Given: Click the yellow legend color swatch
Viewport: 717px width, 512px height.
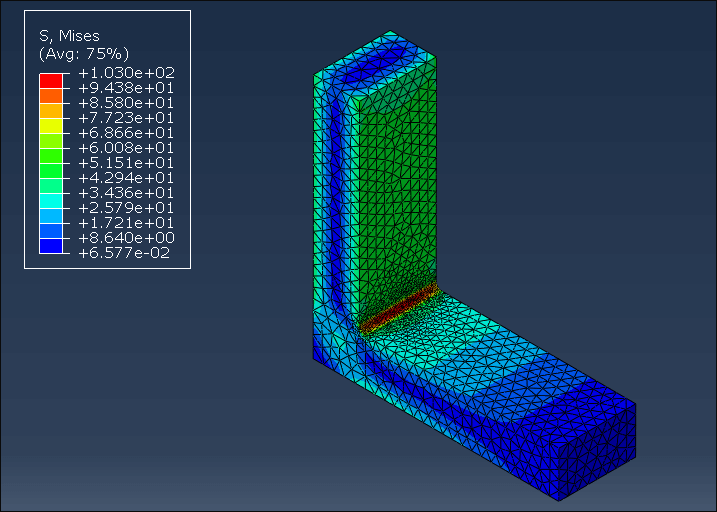Looking at the screenshot, I should pyautogui.click(x=51, y=126).
